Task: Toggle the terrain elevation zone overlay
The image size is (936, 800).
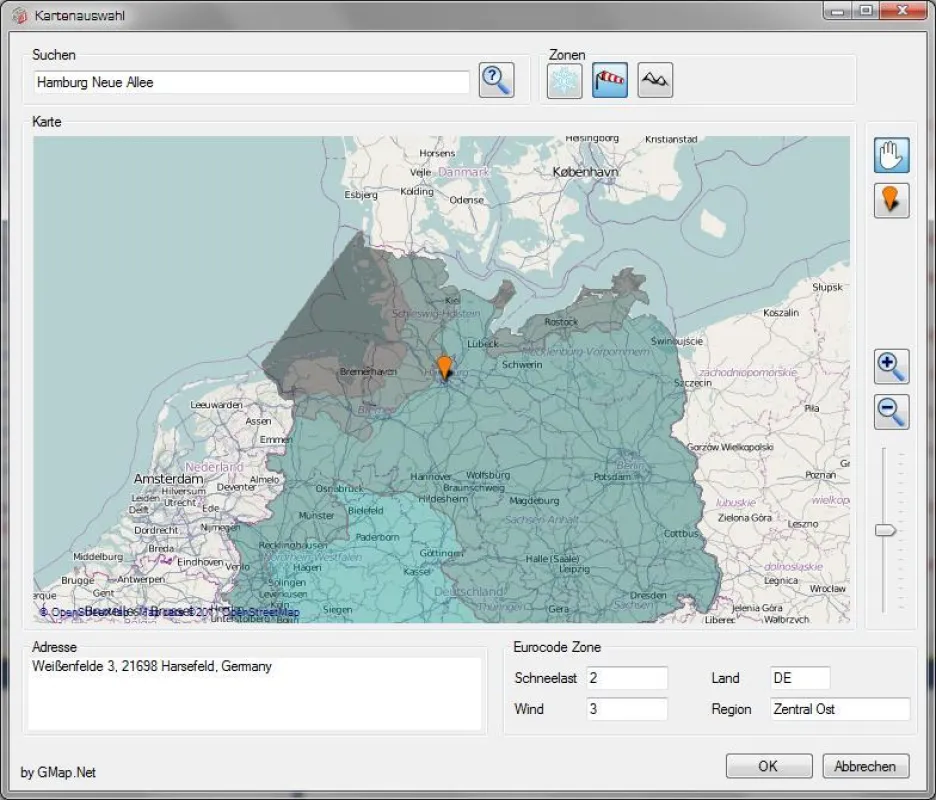Action: pos(655,80)
